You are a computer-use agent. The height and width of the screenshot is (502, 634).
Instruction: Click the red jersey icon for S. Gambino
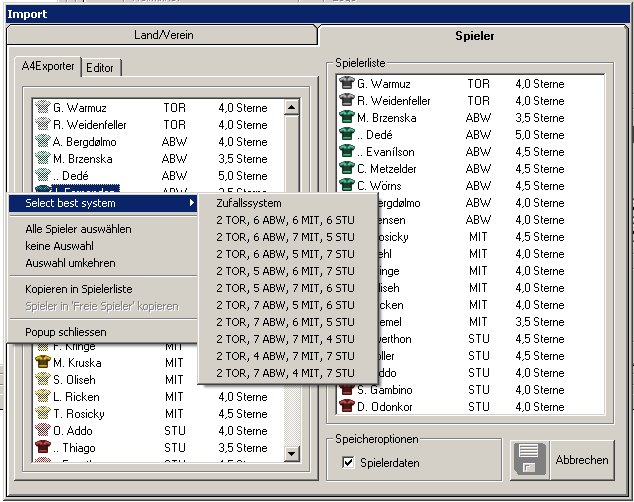click(347, 390)
